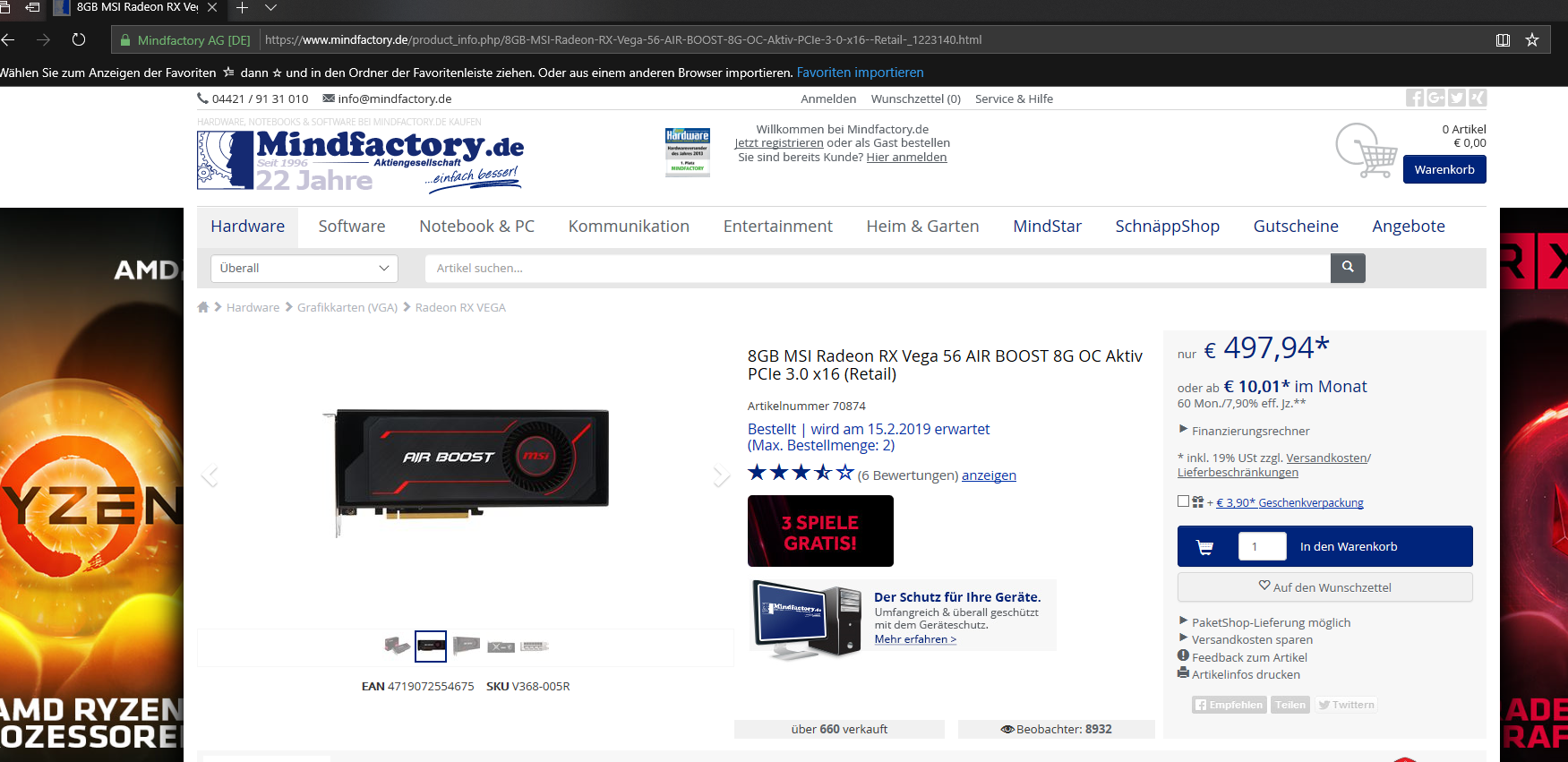
Task: Select first product thumbnail
Action: [x=397, y=646]
